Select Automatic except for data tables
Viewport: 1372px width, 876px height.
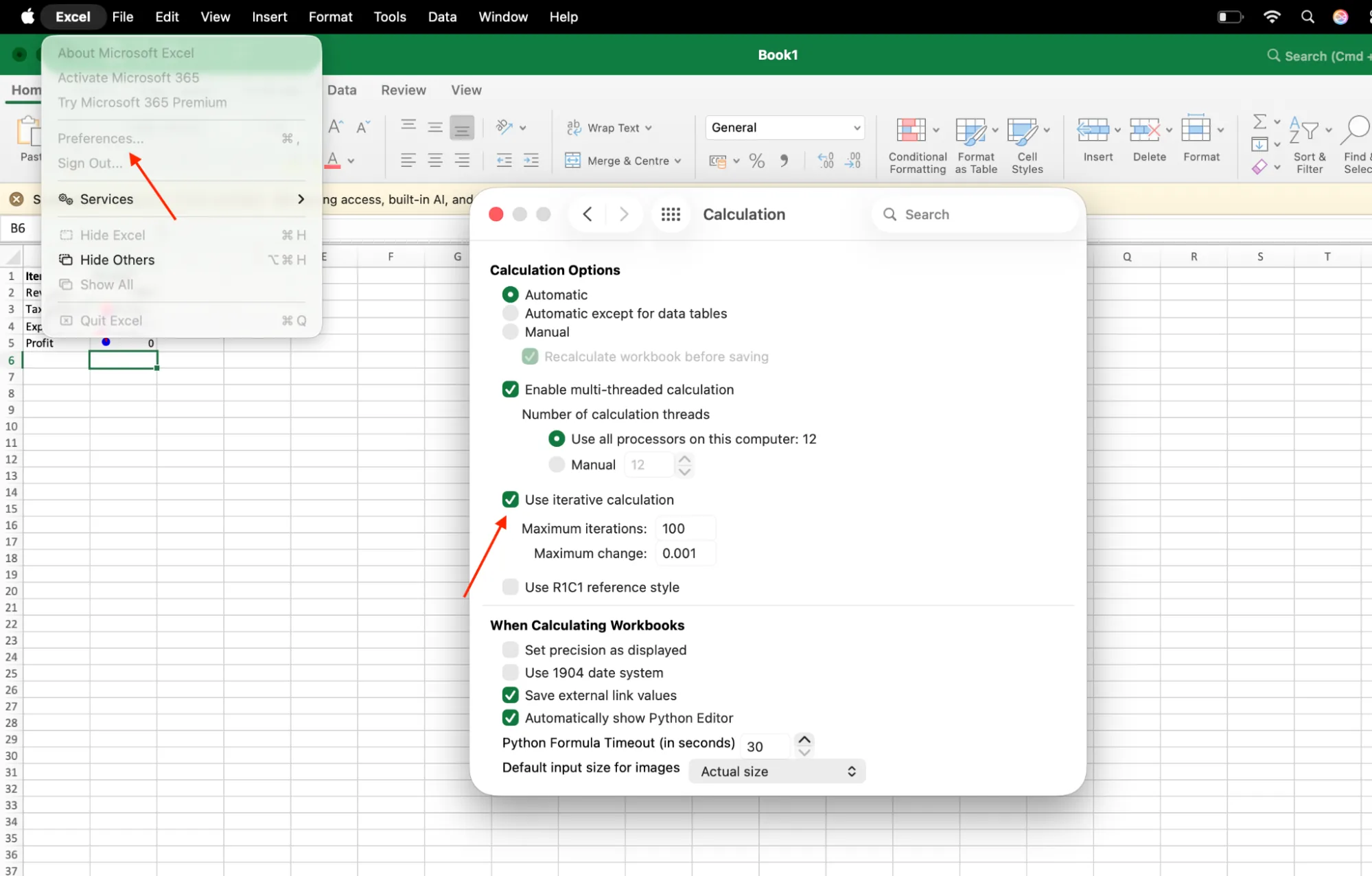coord(510,313)
